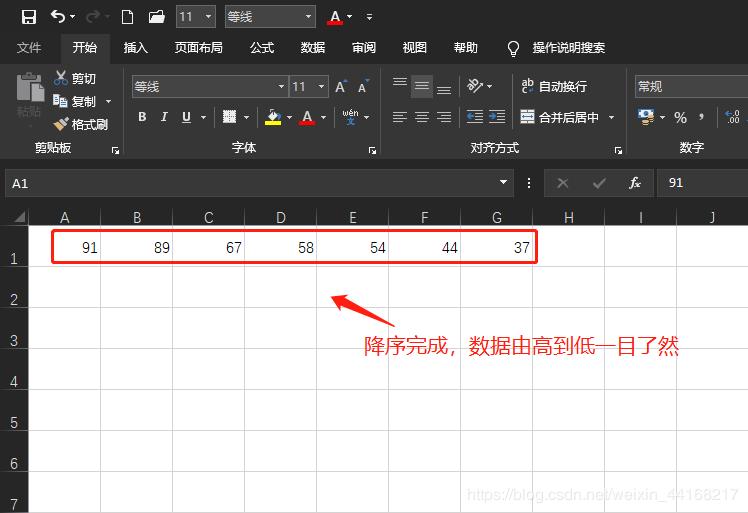
Task: Switch to 公式 Formulas tab
Action: 262,48
